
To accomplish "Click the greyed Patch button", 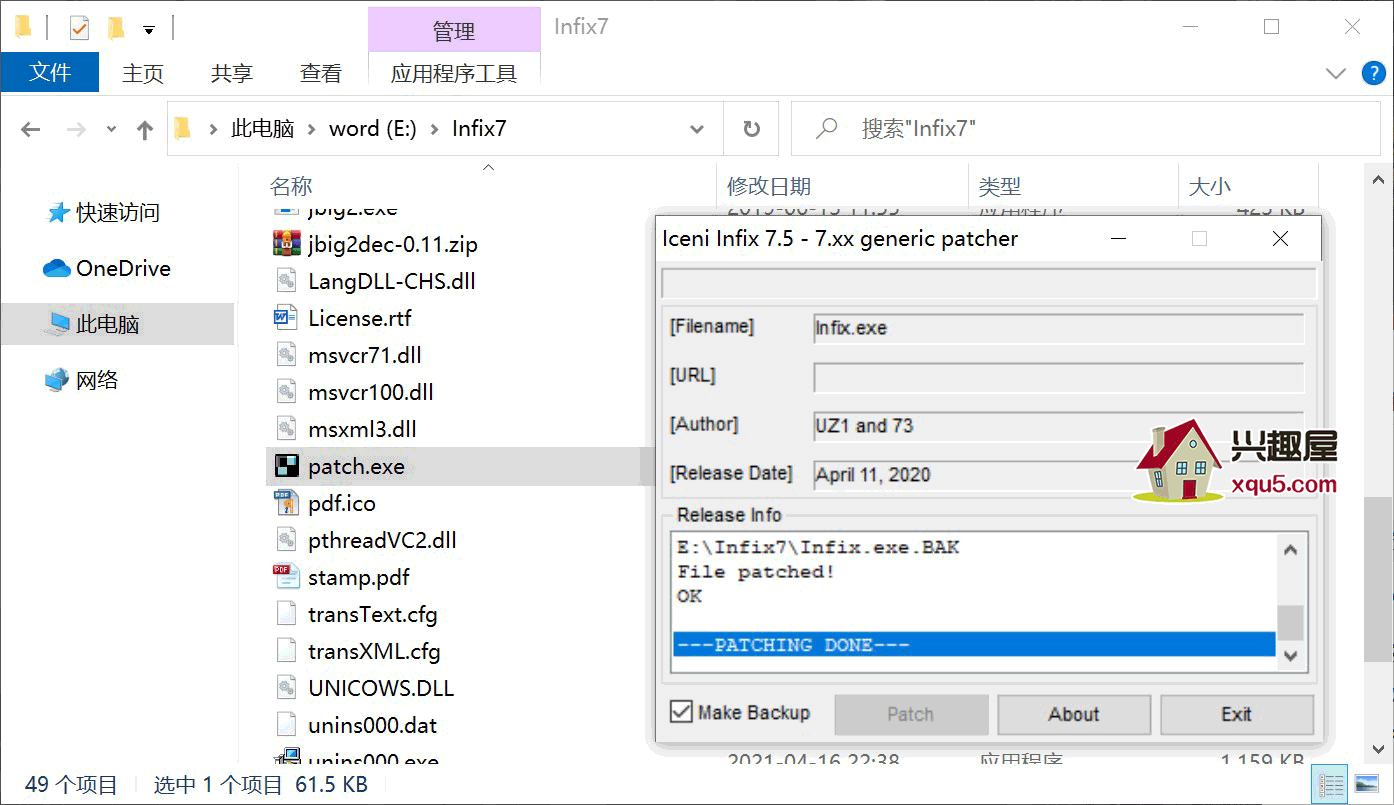I will (x=911, y=714).
